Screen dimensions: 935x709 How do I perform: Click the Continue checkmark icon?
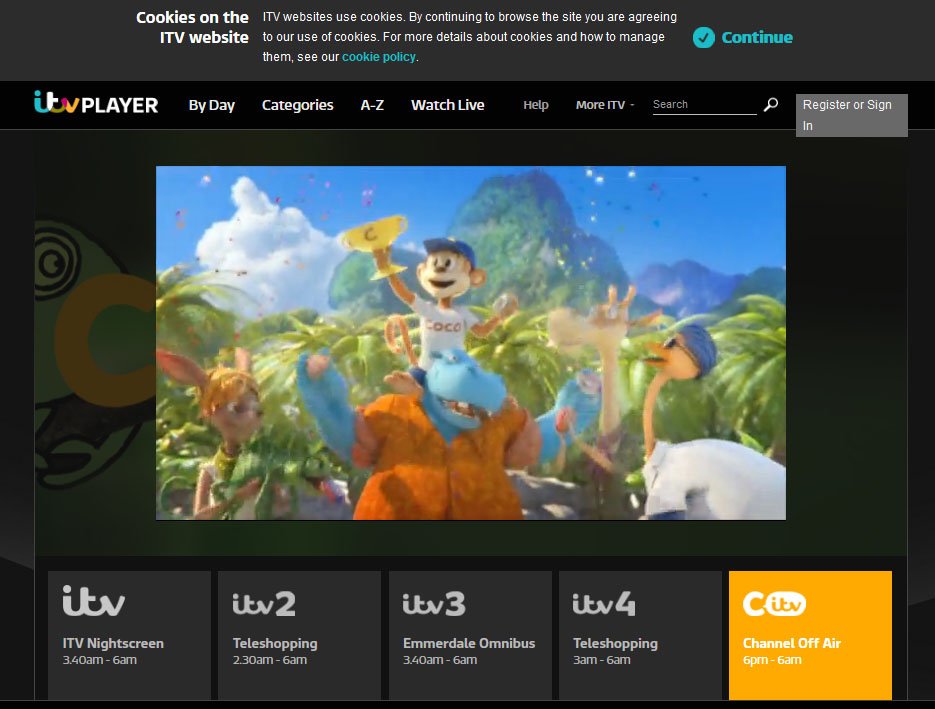point(704,38)
